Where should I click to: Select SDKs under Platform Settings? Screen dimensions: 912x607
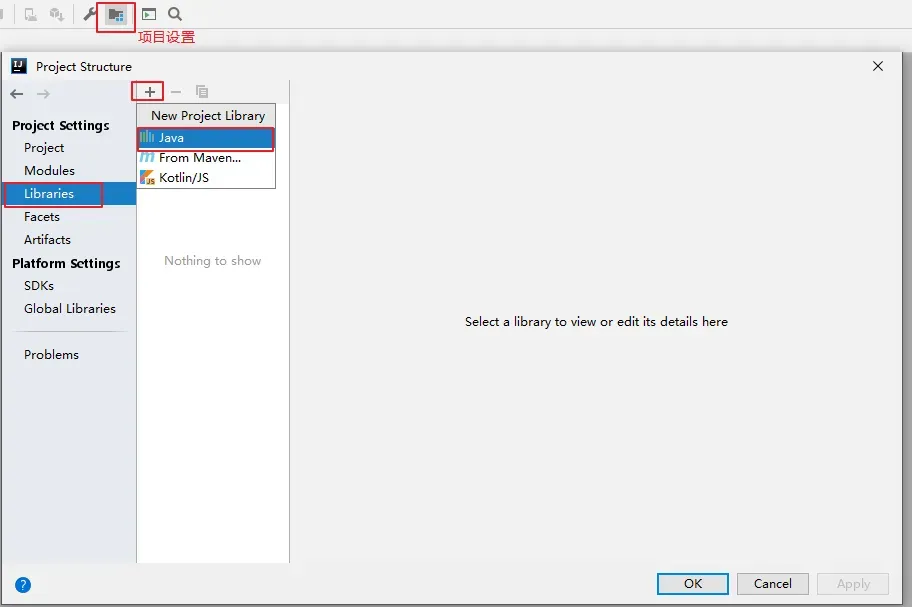point(39,286)
